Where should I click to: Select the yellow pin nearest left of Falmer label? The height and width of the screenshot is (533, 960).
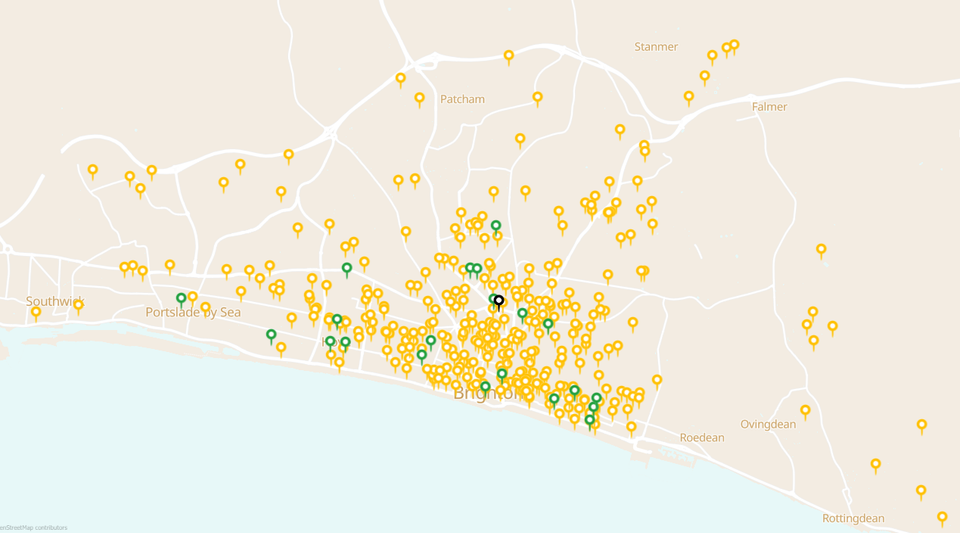(689, 99)
